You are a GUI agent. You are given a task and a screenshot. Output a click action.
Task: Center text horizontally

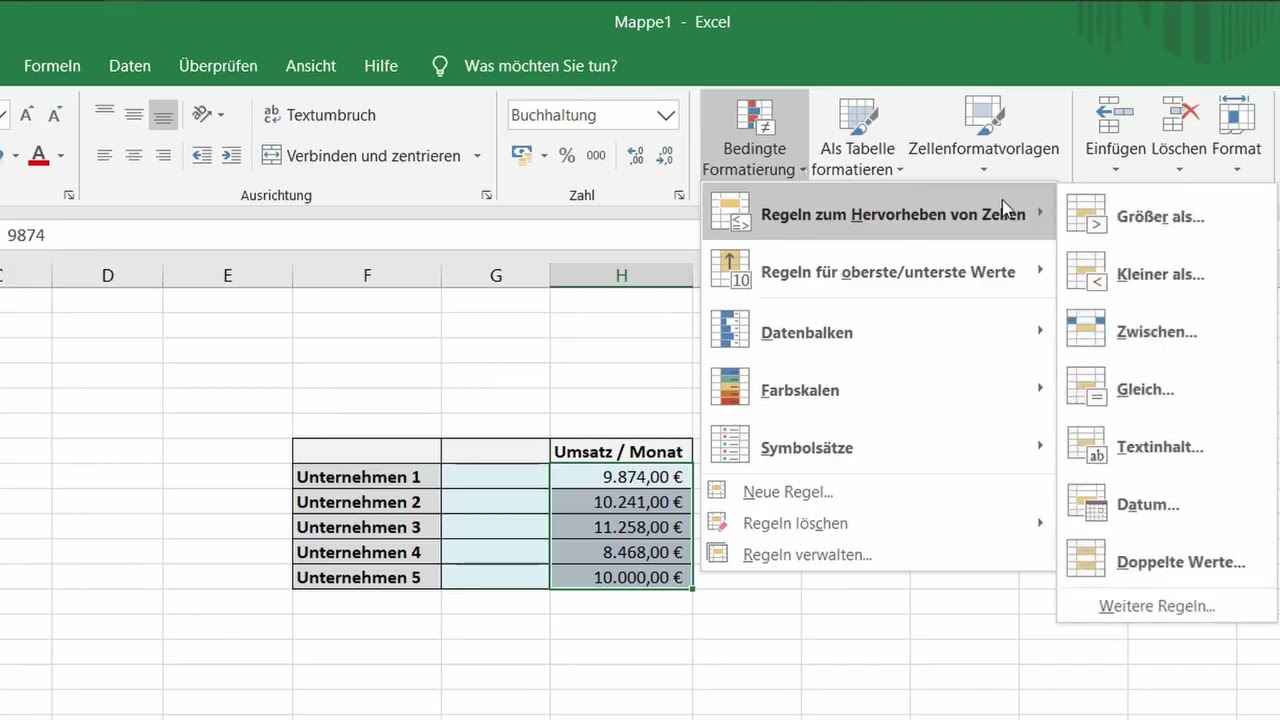134,156
